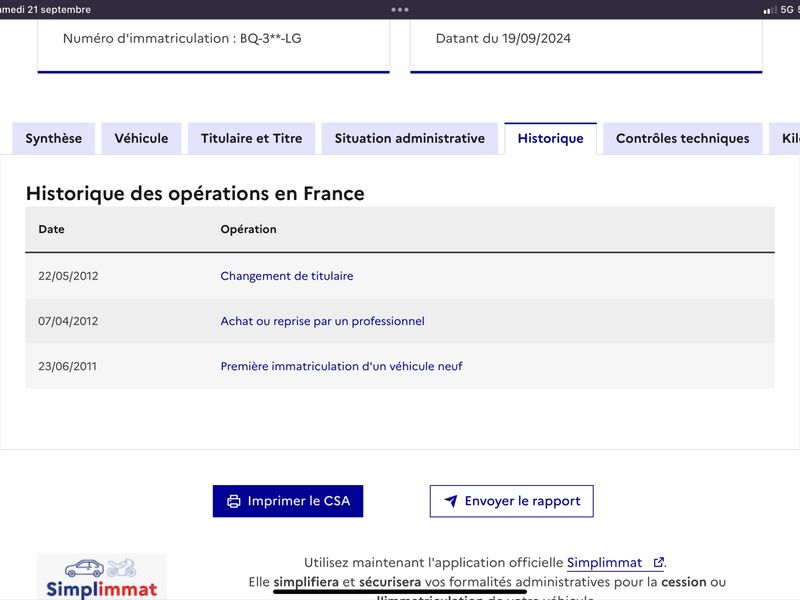Open the Synthèse tab
The image size is (800, 600).
point(54,138)
